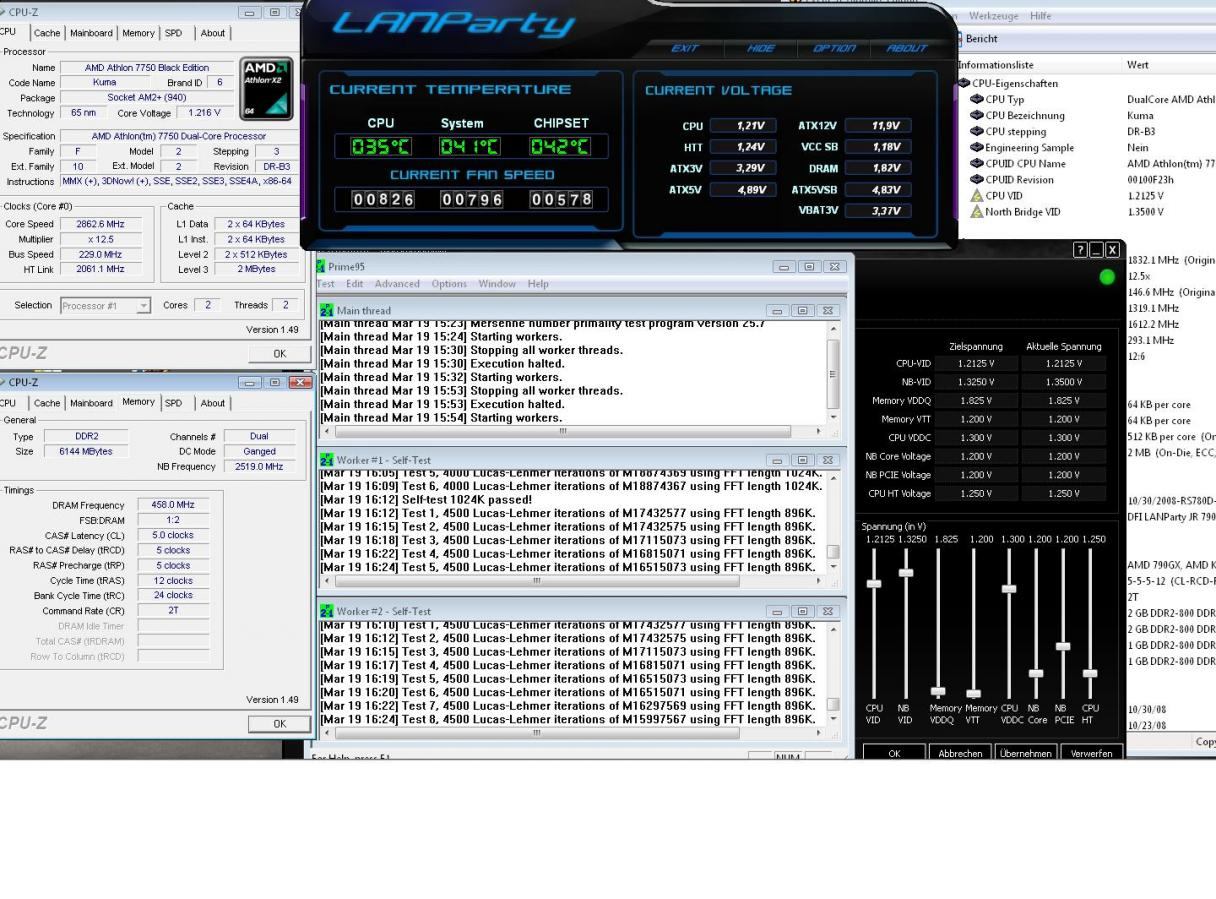Click the Memory VDDQ slider handle

pyautogui.click(x=938, y=691)
